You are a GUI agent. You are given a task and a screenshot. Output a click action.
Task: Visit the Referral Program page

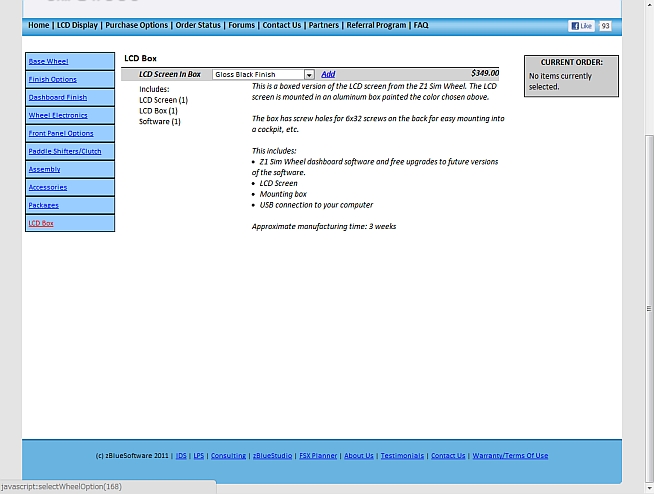click(x=376, y=25)
